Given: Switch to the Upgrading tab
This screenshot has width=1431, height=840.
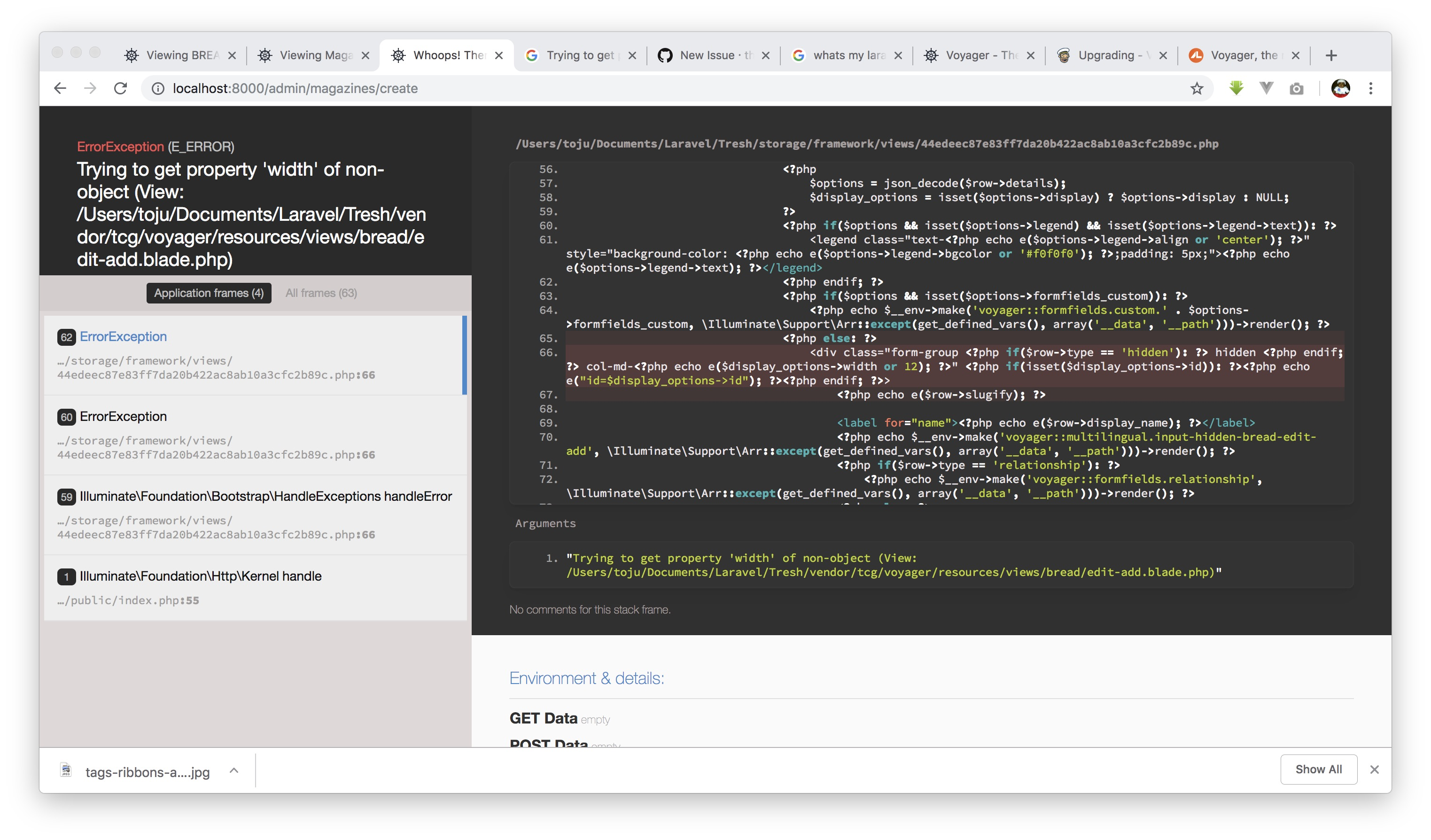Looking at the screenshot, I should click(1112, 55).
